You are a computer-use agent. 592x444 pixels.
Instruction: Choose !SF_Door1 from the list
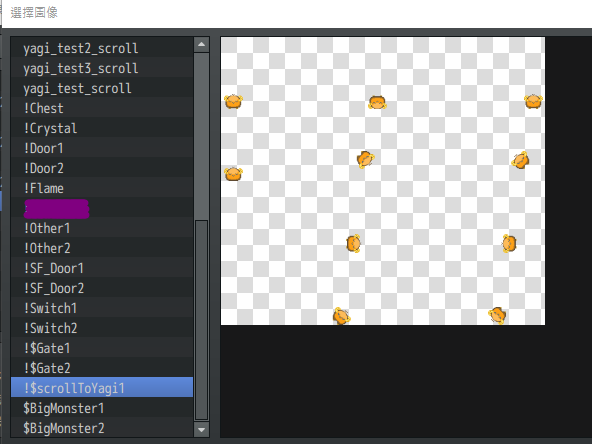tap(102, 268)
